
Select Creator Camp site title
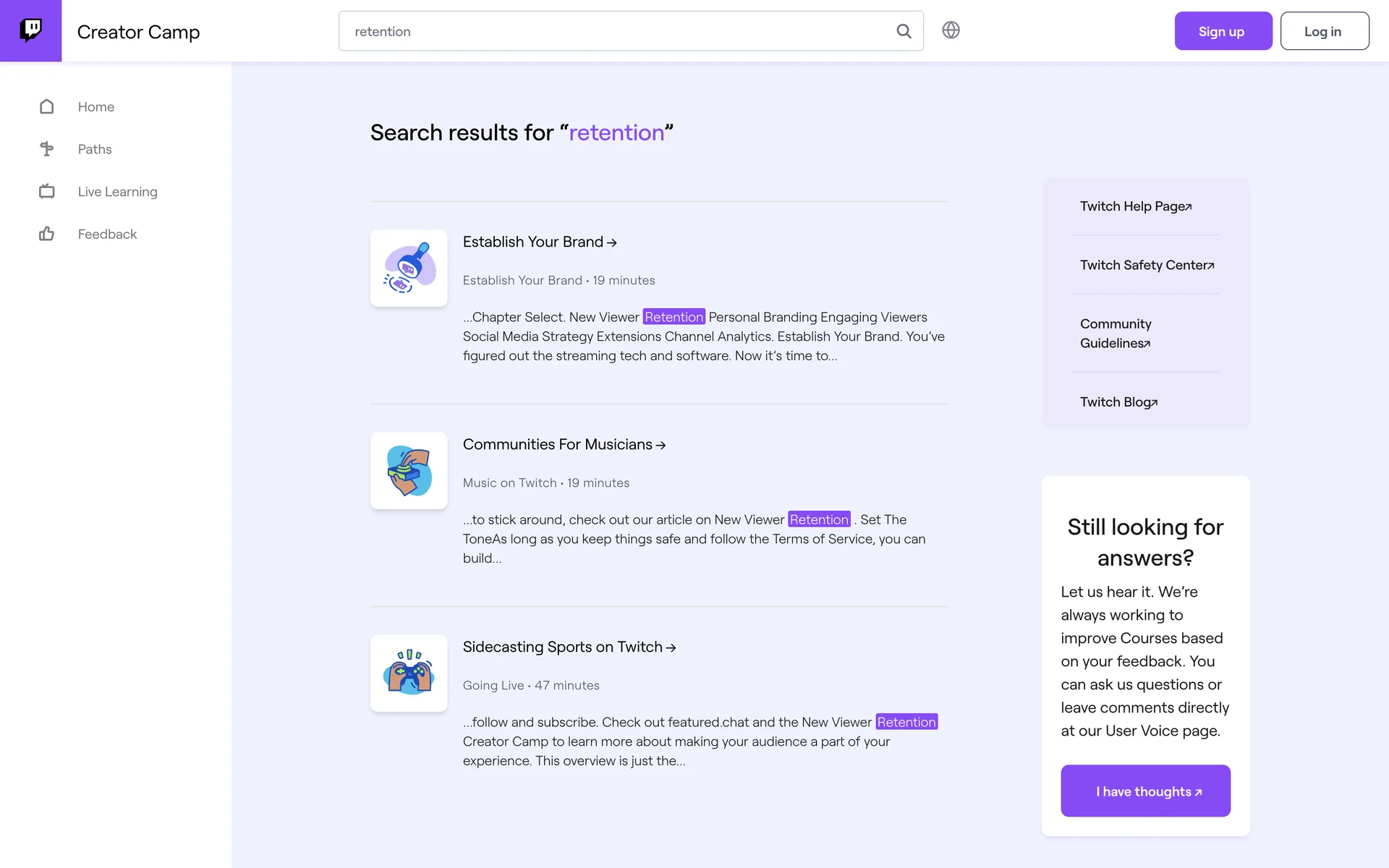click(x=138, y=32)
